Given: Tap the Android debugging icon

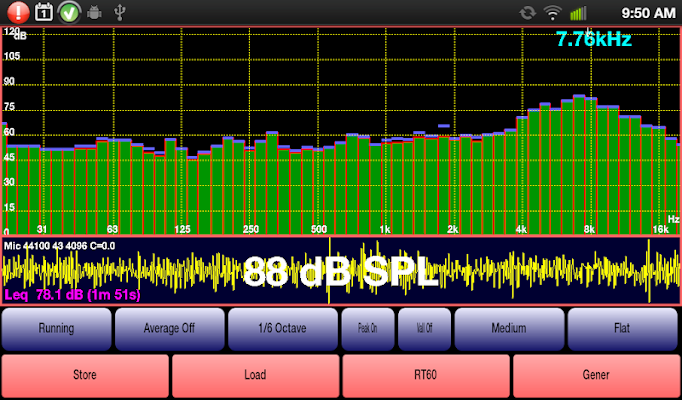Looking at the screenshot, I should [x=94, y=13].
